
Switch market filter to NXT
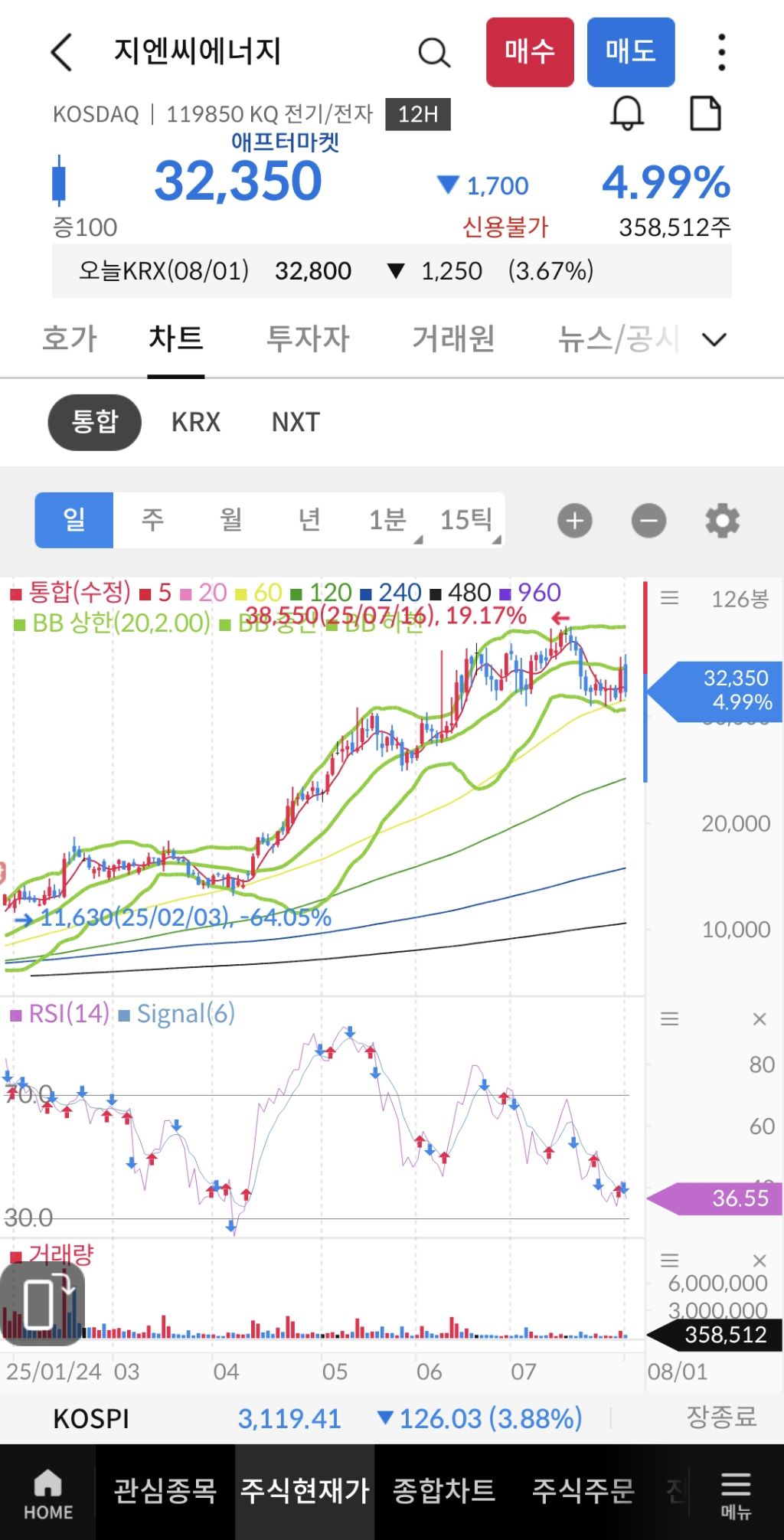point(296,422)
